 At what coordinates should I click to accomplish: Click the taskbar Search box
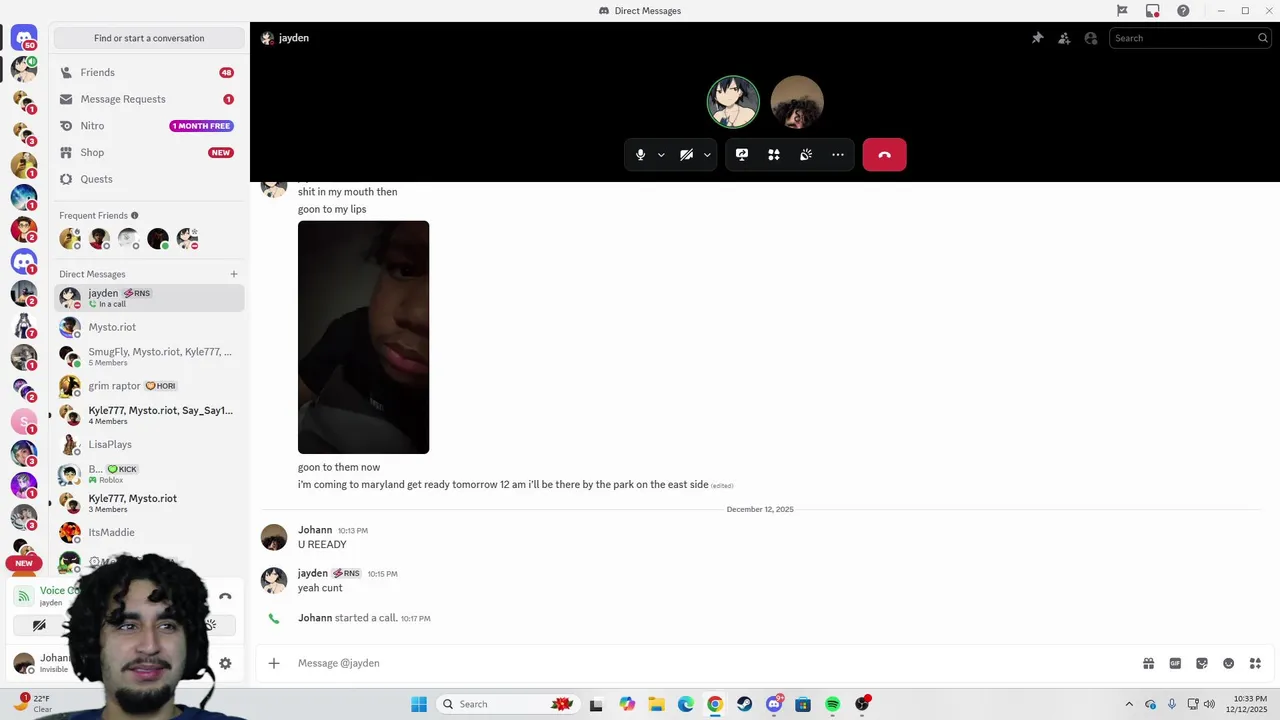pos(508,704)
